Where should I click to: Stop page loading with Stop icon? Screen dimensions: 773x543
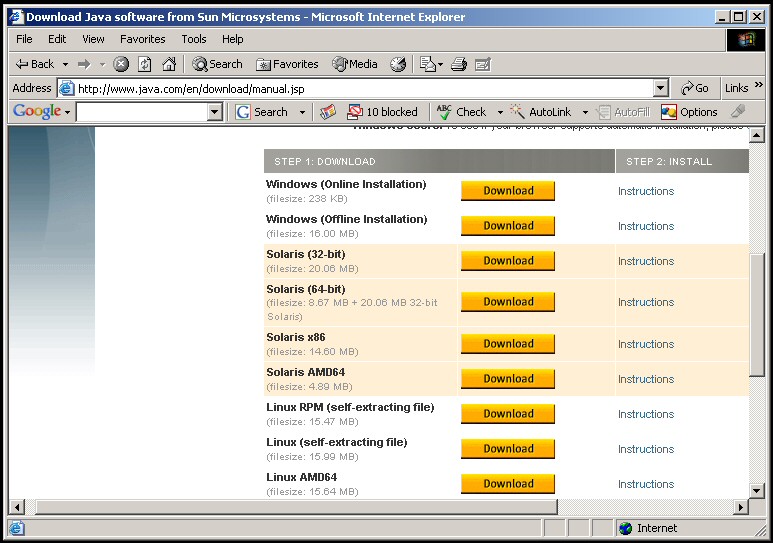[121, 64]
